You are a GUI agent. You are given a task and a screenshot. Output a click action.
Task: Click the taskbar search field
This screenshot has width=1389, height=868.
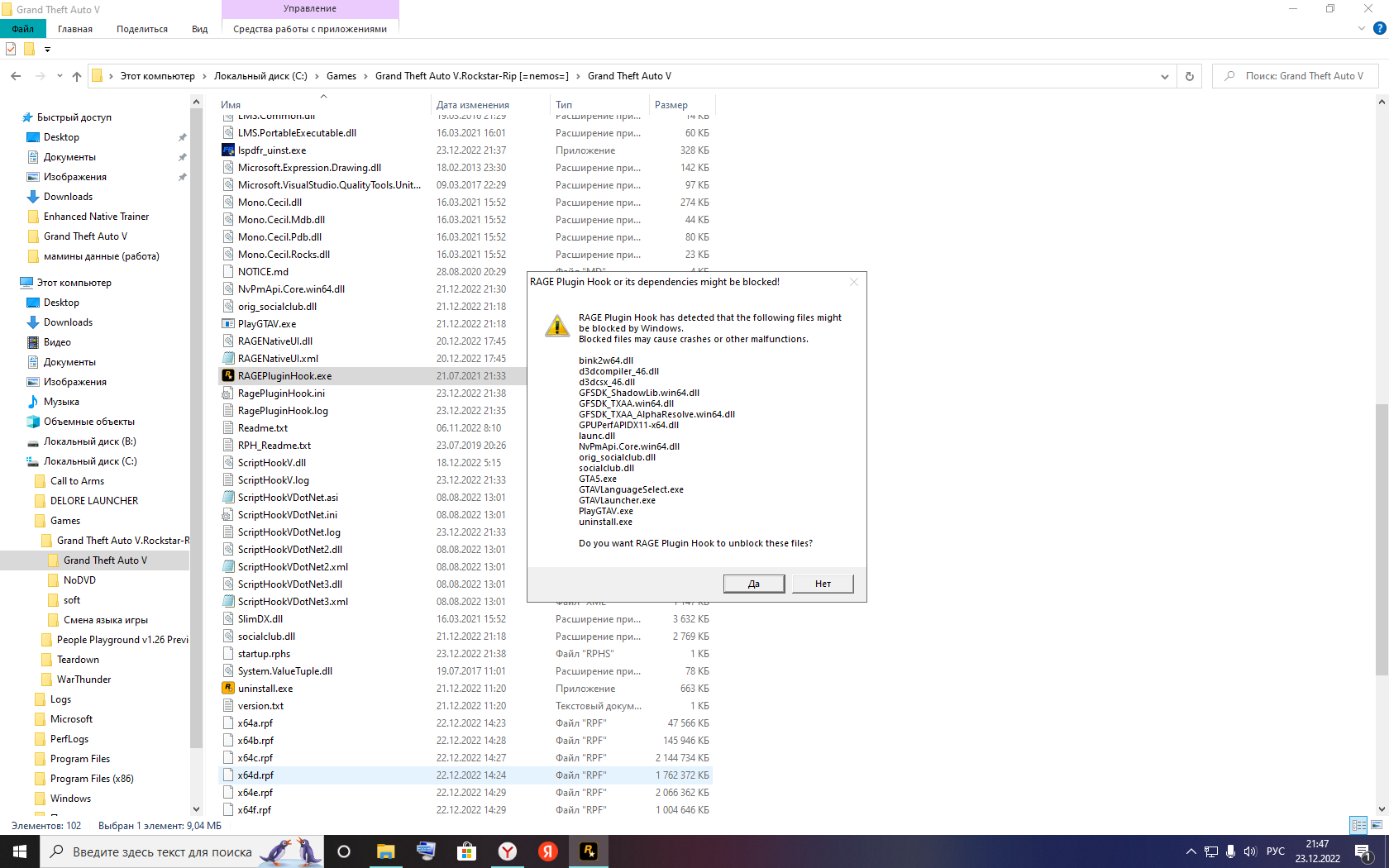click(x=182, y=851)
